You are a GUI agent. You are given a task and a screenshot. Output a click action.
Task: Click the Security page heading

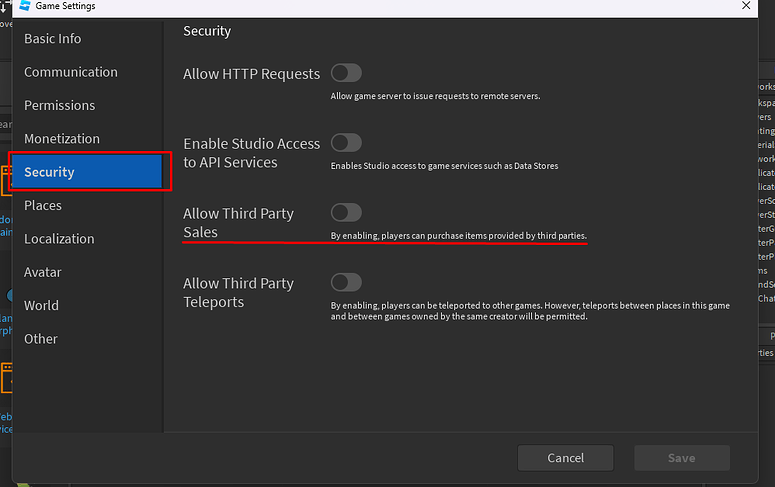point(207,31)
